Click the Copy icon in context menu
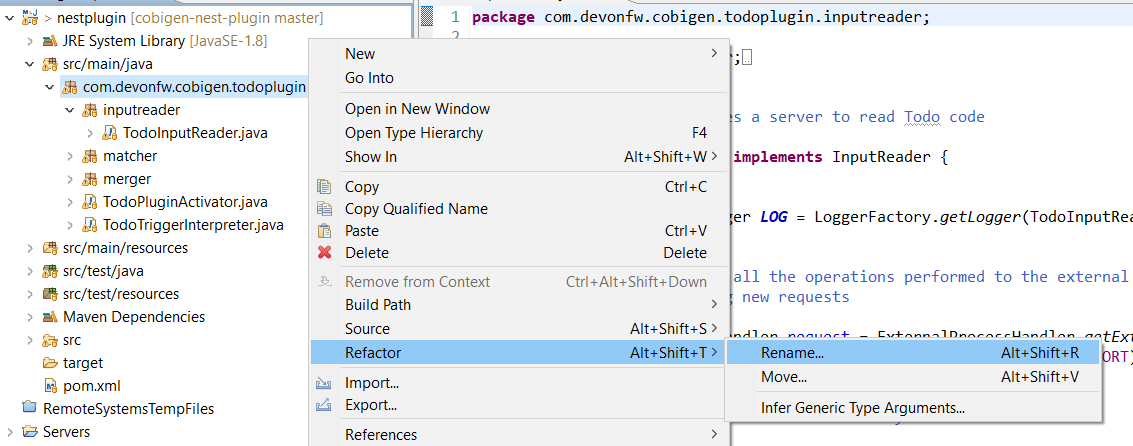 pos(324,187)
